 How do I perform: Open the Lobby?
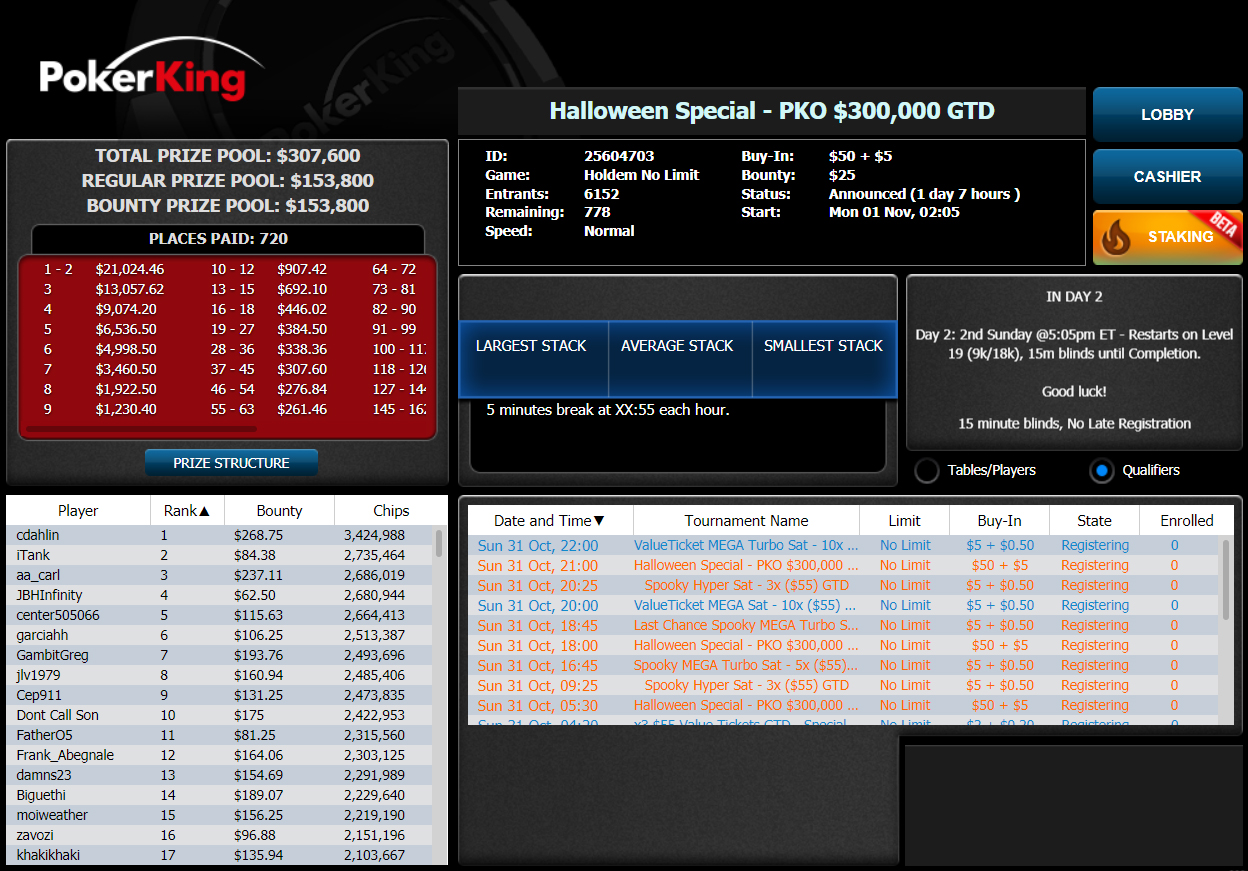coord(1167,115)
